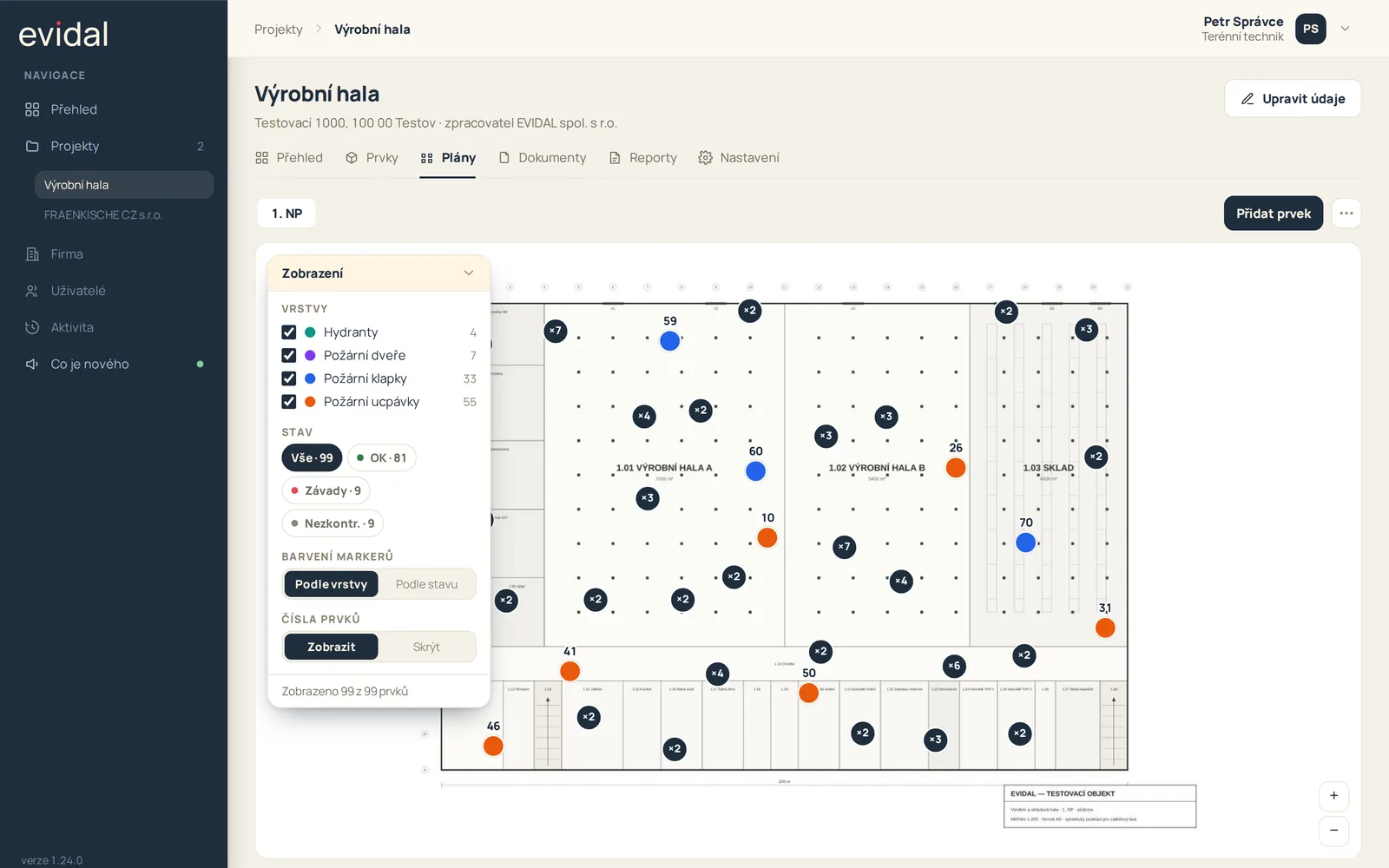Image resolution: width=1389 pixels, height=868 pixels.
Task: Click the Upravit údaje button
Action: point(1293,99)
